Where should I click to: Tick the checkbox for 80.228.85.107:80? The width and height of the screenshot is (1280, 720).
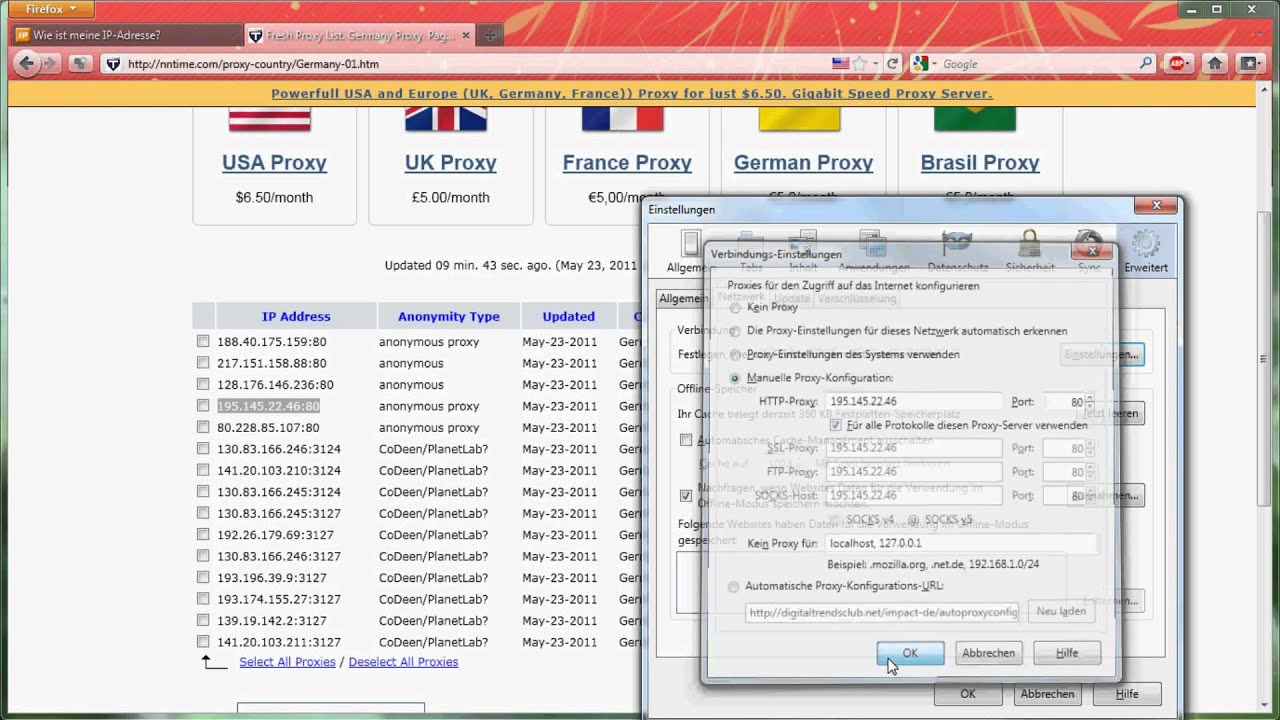pyautogui.click(x=203, y=427)
